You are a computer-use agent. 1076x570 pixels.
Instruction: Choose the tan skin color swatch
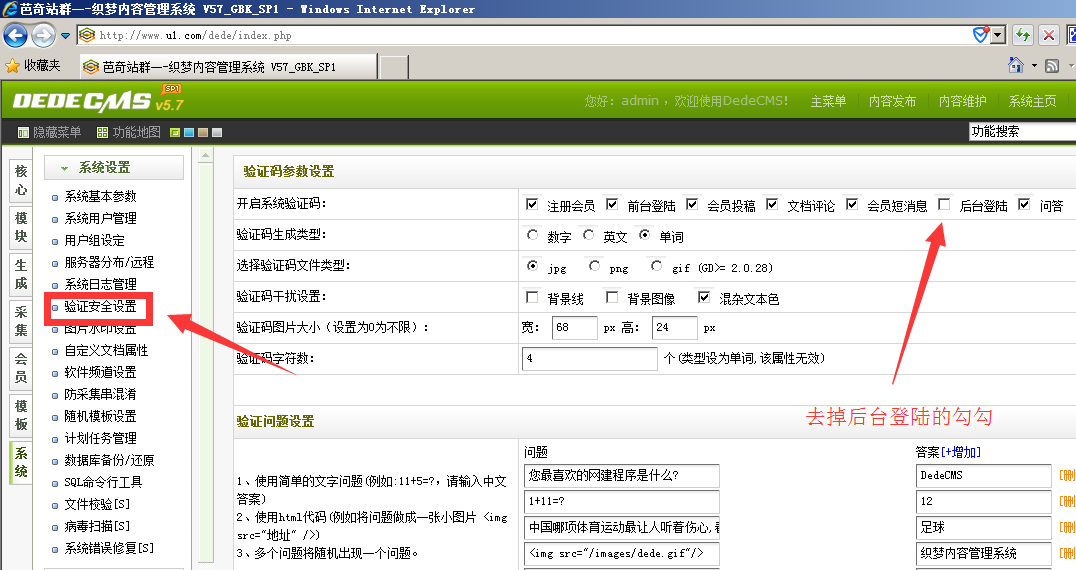tap(203, 132)
